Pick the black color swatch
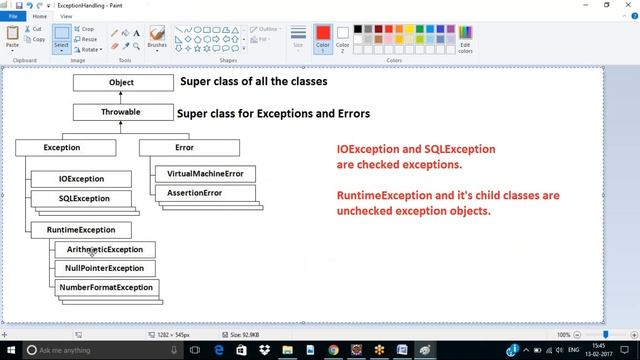Screen dimensions: 640x360 pos(358,29)
